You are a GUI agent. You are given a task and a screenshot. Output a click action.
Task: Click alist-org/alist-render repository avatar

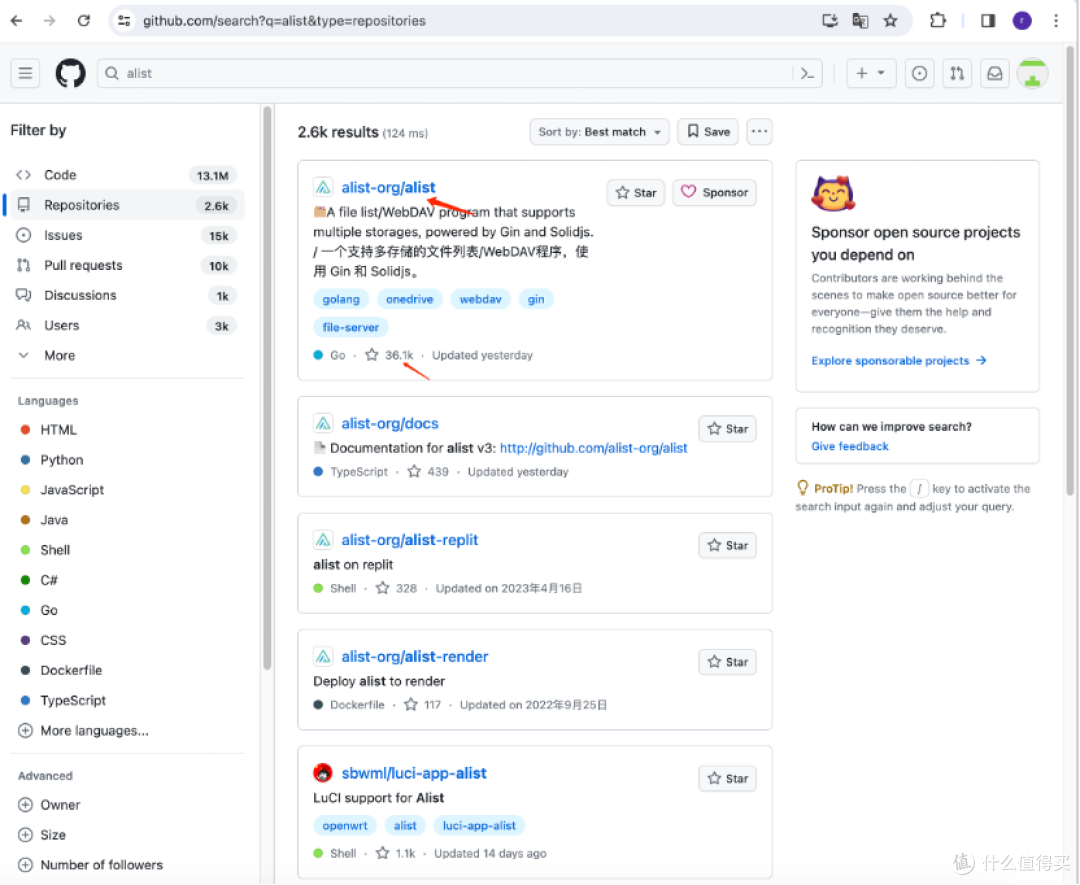(322, 656)
